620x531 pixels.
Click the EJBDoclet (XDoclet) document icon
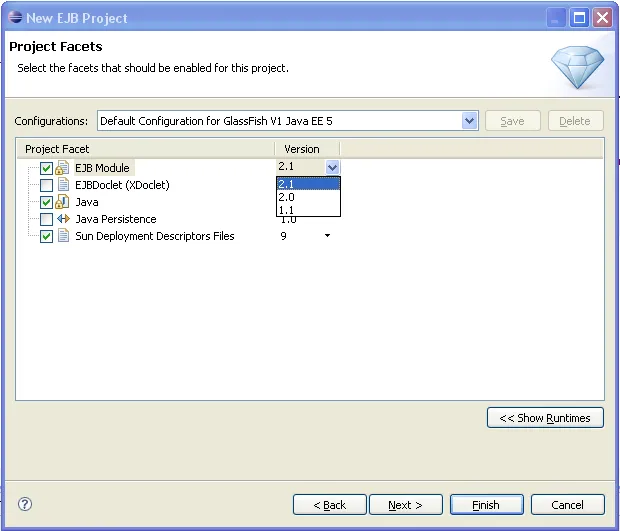pyautogui.click(x=63, y=185)
